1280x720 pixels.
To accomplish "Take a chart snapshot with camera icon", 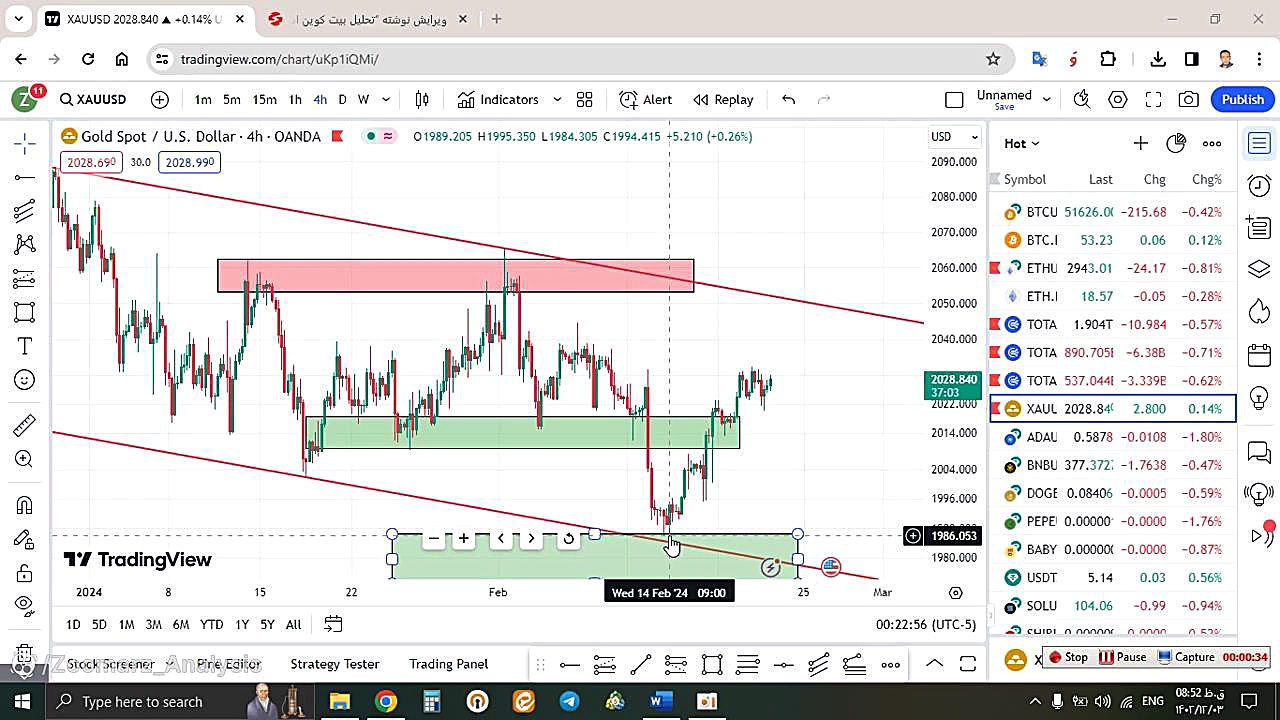I will coord(1189,99).
